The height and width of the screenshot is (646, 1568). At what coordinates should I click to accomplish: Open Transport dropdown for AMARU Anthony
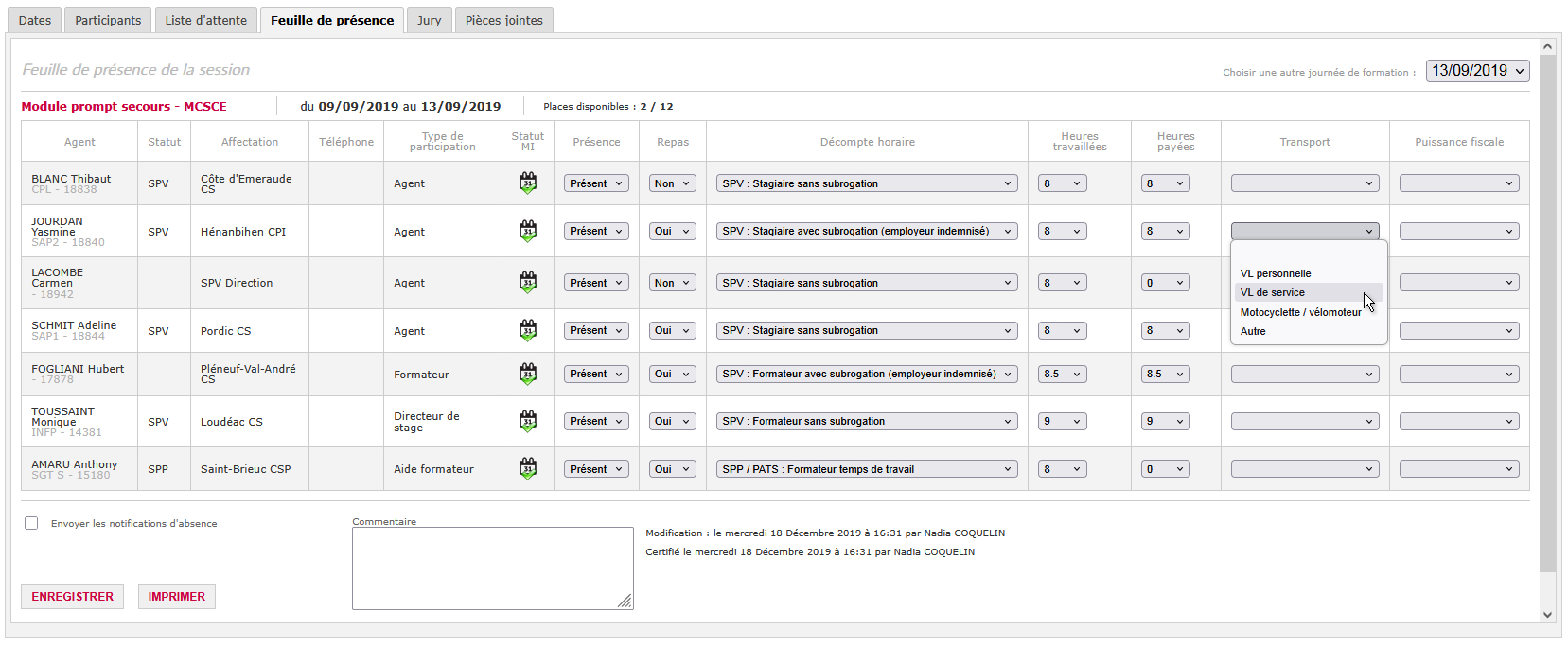point(1305,469)
